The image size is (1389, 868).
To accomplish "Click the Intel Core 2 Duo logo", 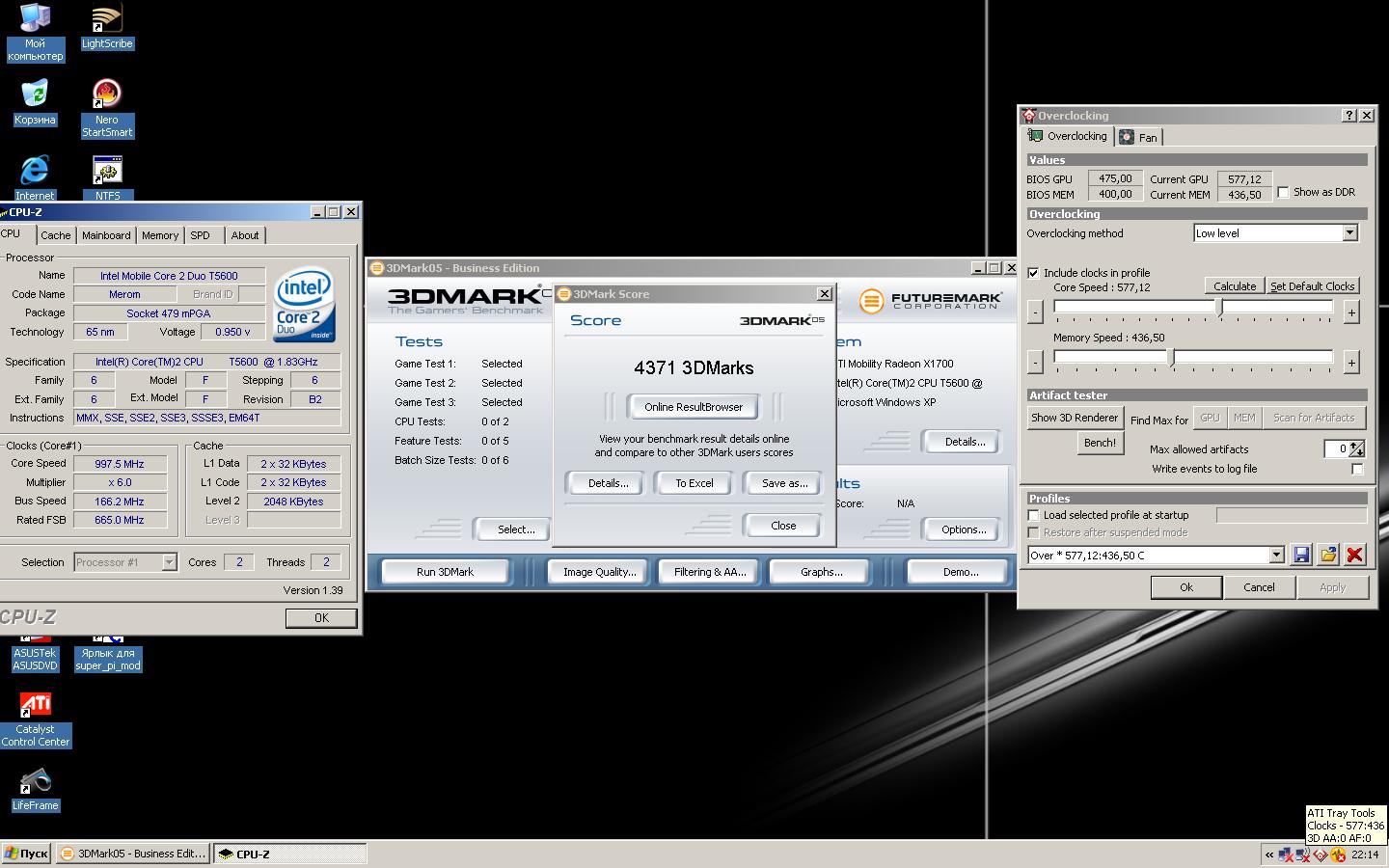I will pos(304,304).
